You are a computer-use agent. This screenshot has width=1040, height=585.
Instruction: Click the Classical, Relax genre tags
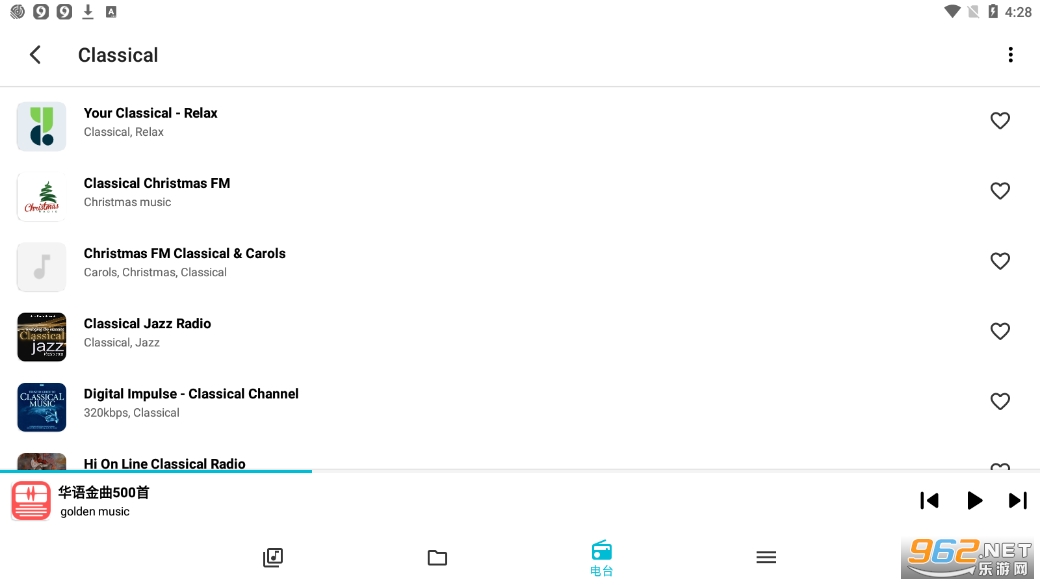[123, 132]
